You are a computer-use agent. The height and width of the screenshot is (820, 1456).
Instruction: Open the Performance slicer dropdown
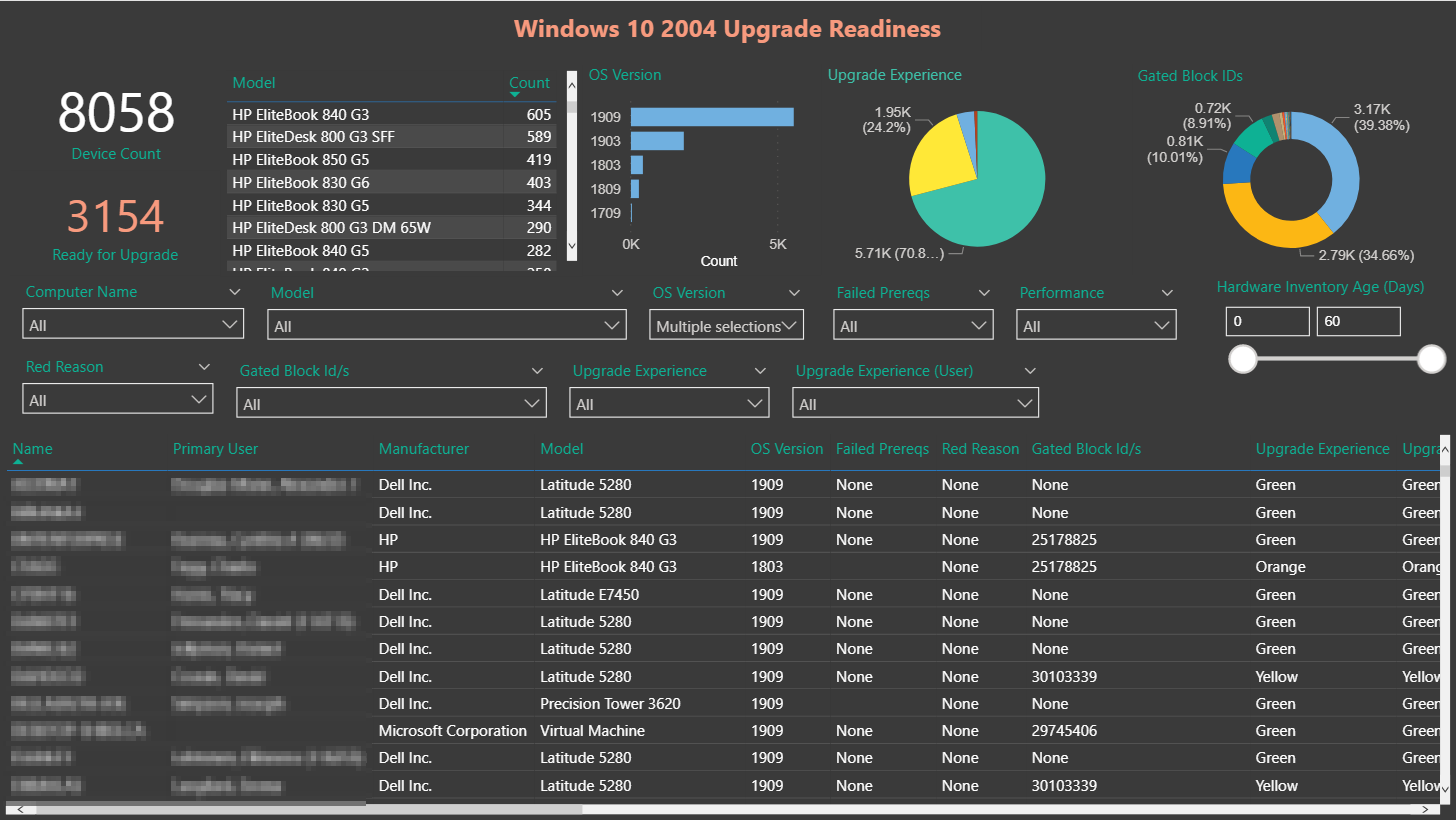1096,326
